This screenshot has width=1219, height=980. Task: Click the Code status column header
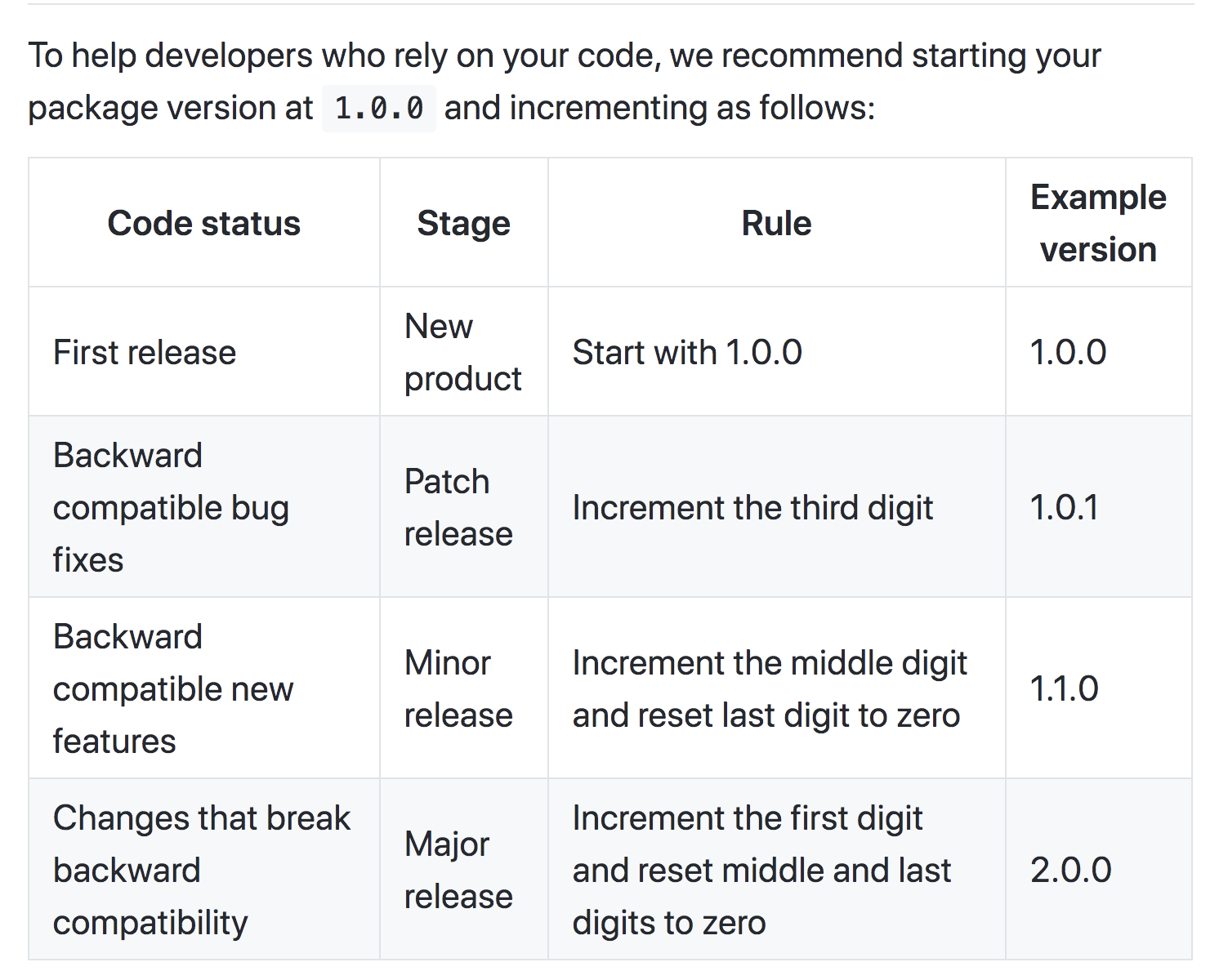coord(204,223)
